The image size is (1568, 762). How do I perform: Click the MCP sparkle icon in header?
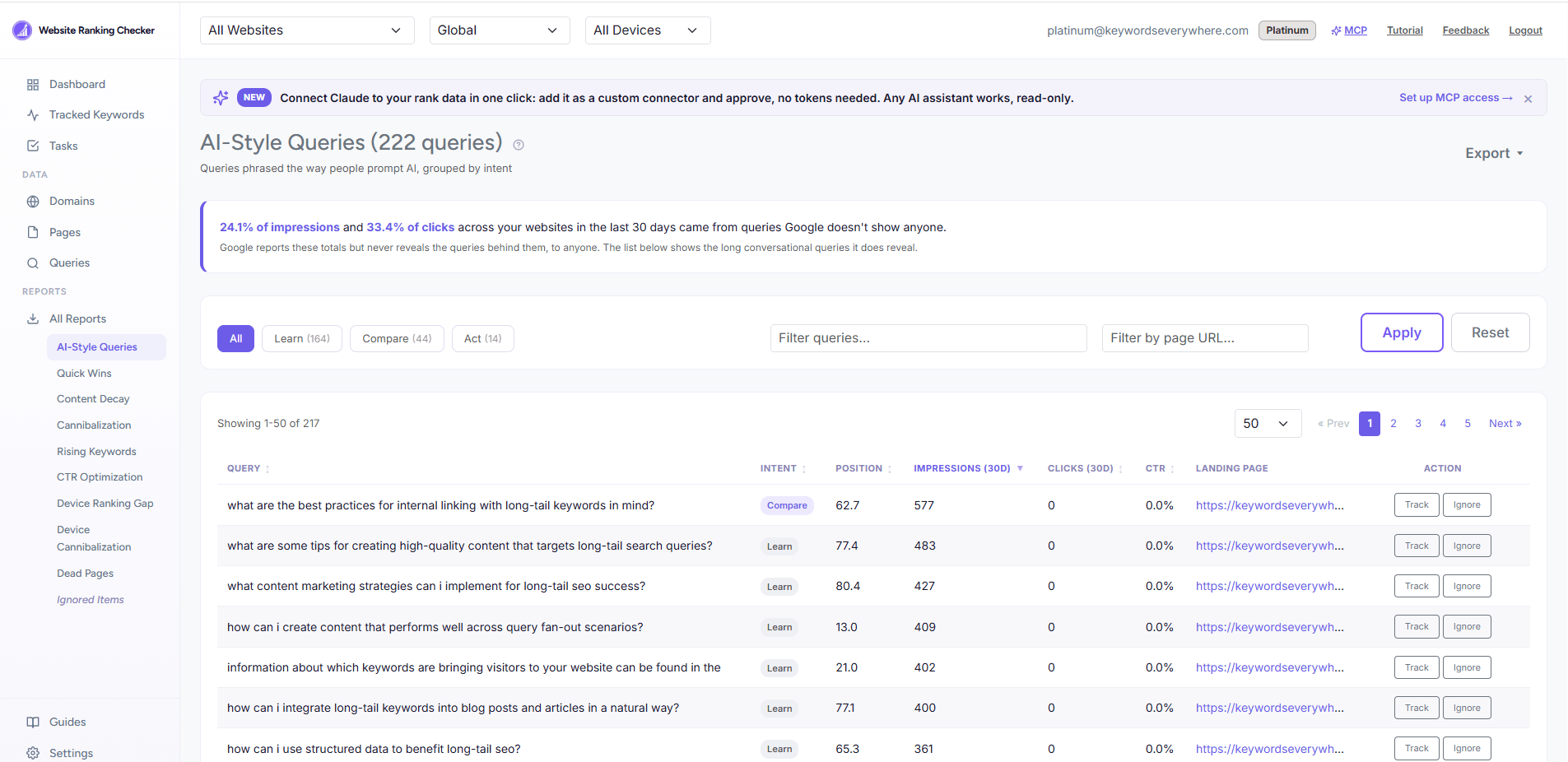(x=1336, y=30)
